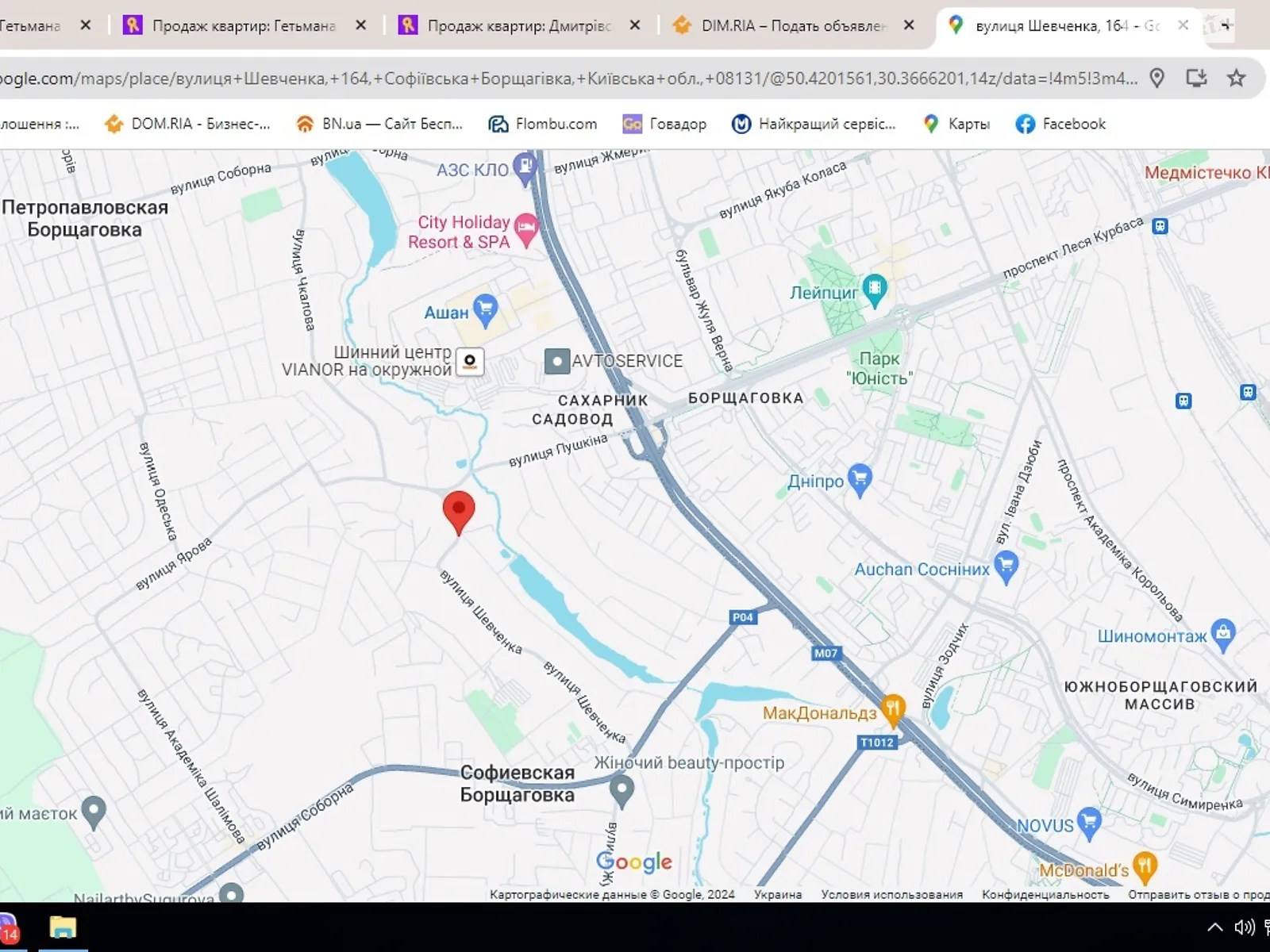The height and width of the screenshot is (952, 1270).
Task: Click the Парк Юність label
Action: point(879,369)
